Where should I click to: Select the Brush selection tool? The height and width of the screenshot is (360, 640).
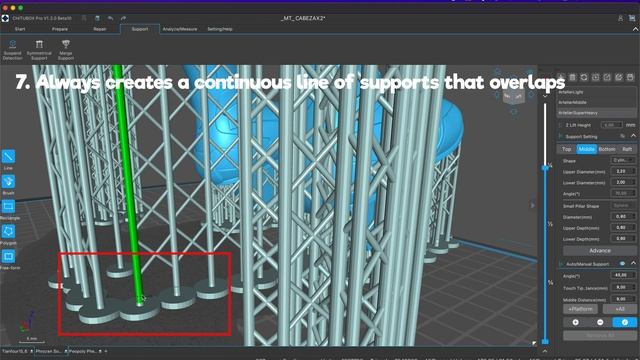pyautogui.click(x=8, y=182)
